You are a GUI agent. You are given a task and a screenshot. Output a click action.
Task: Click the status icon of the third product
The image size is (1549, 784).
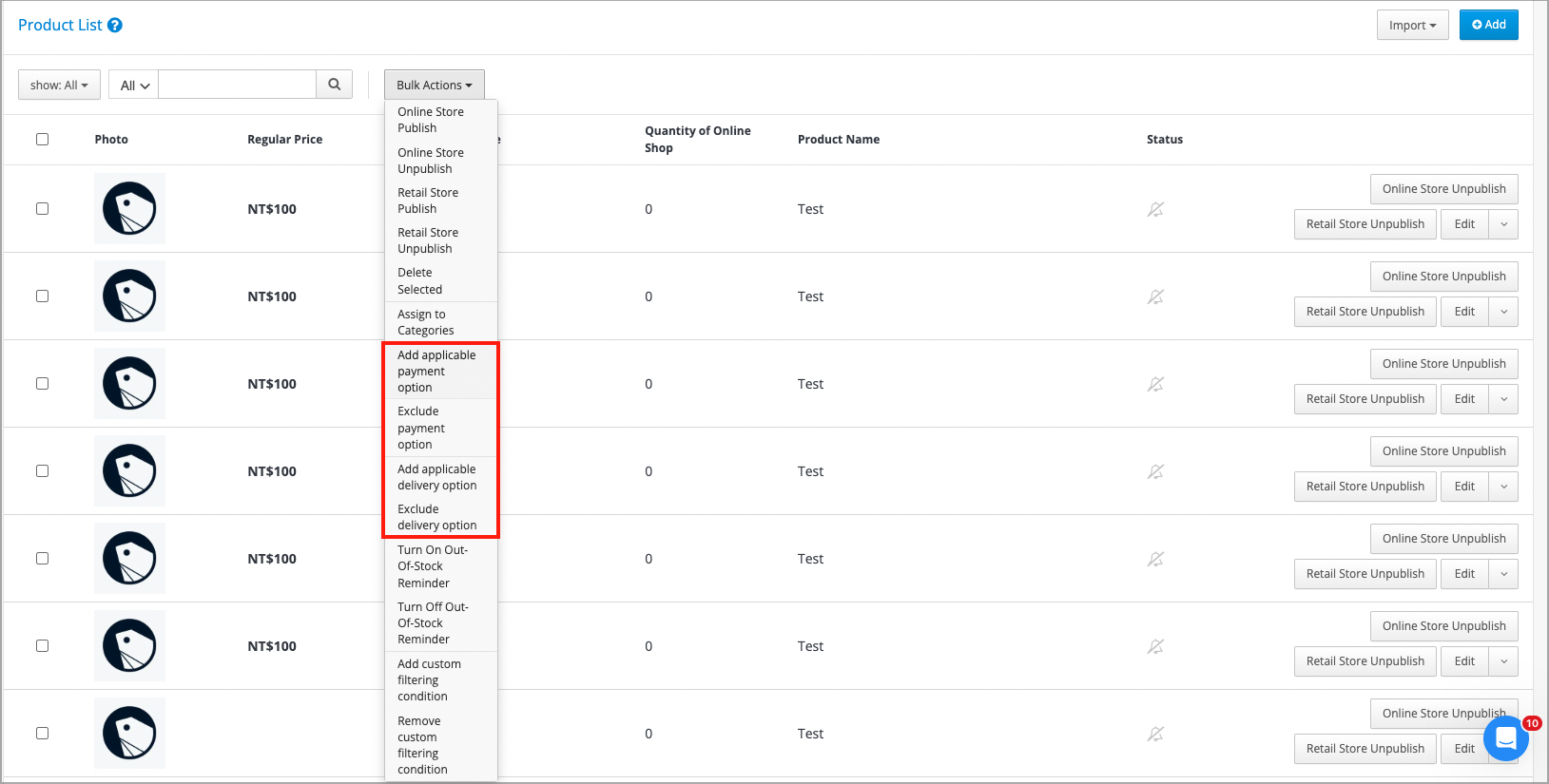(x=1155, y=384)
